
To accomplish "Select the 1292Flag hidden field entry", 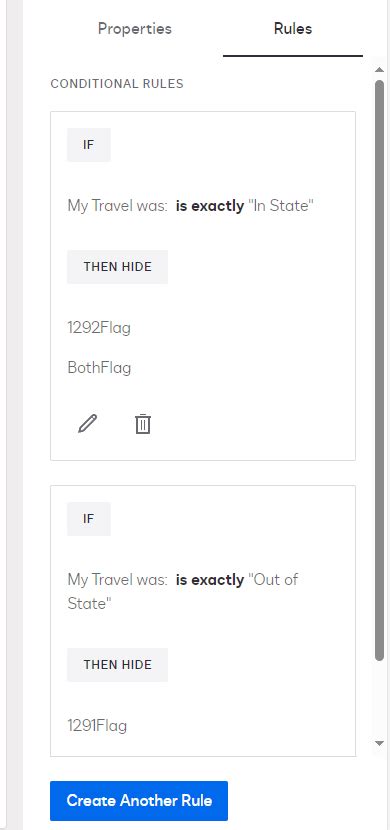I will click(x=99, y=328).
